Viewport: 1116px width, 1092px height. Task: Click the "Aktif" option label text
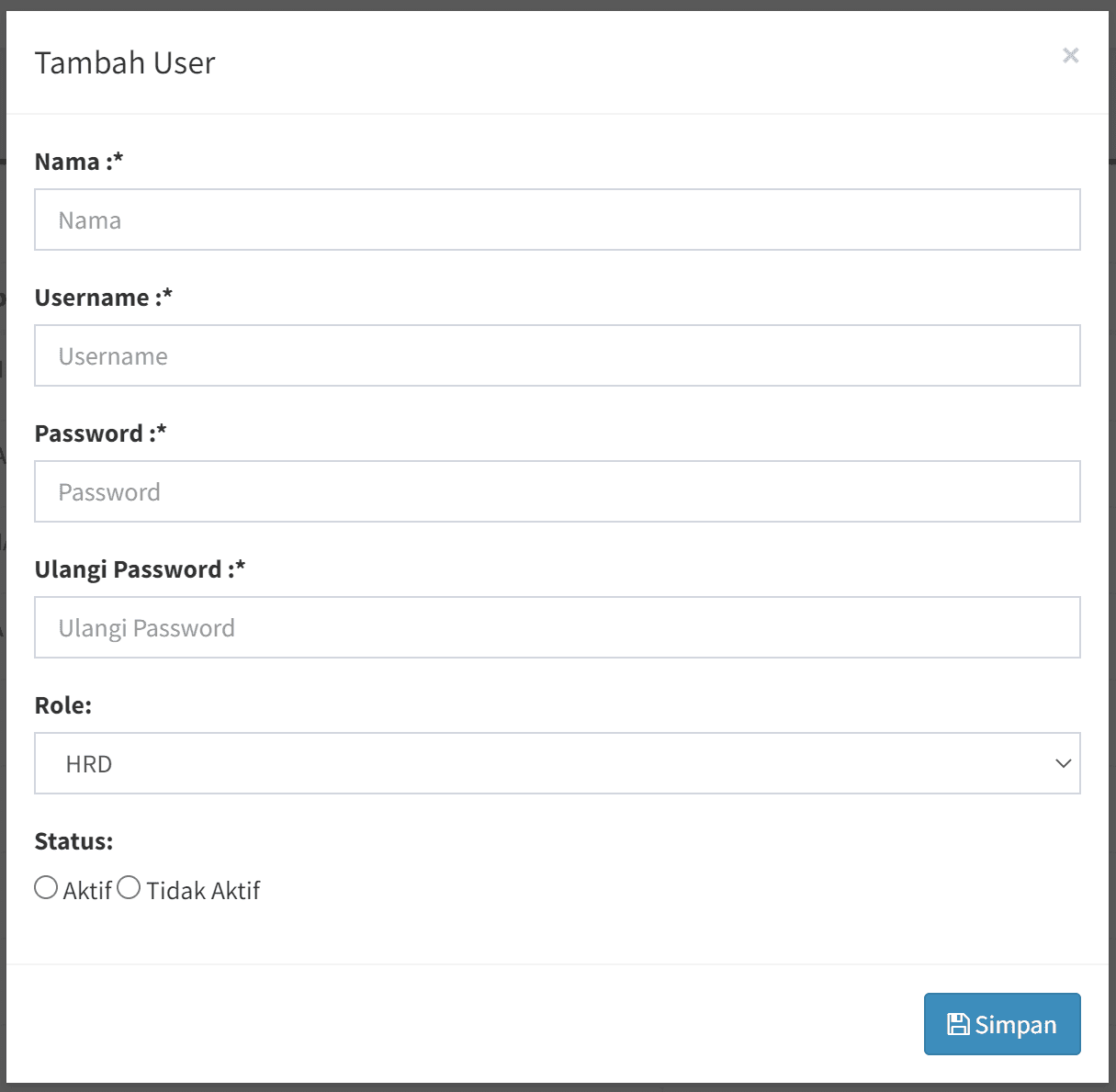pos(87,891)
